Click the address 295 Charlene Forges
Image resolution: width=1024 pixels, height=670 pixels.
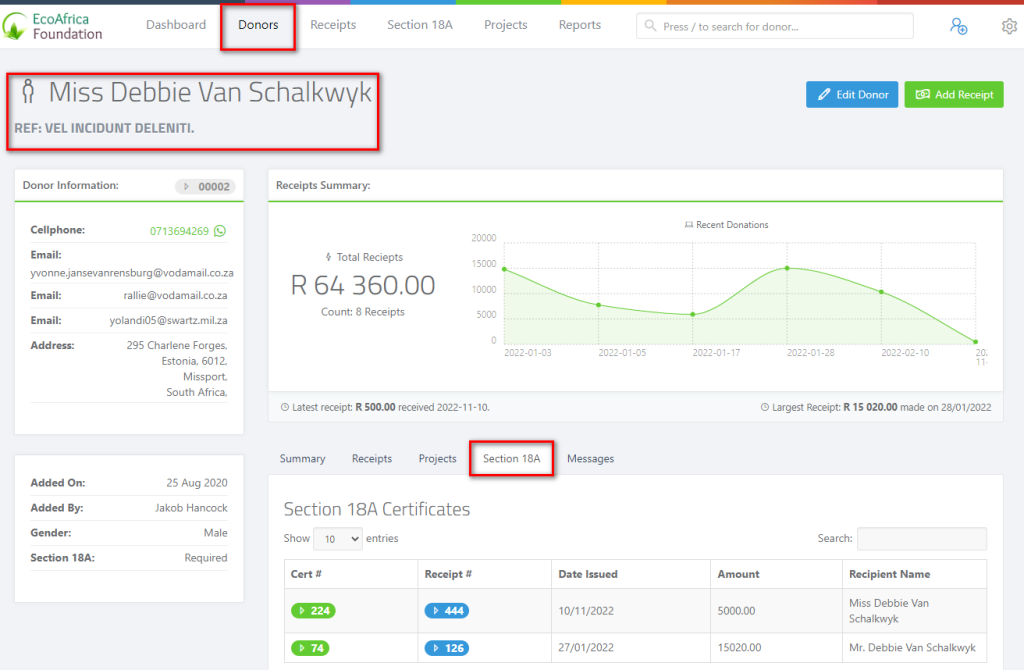coord(177,345)
